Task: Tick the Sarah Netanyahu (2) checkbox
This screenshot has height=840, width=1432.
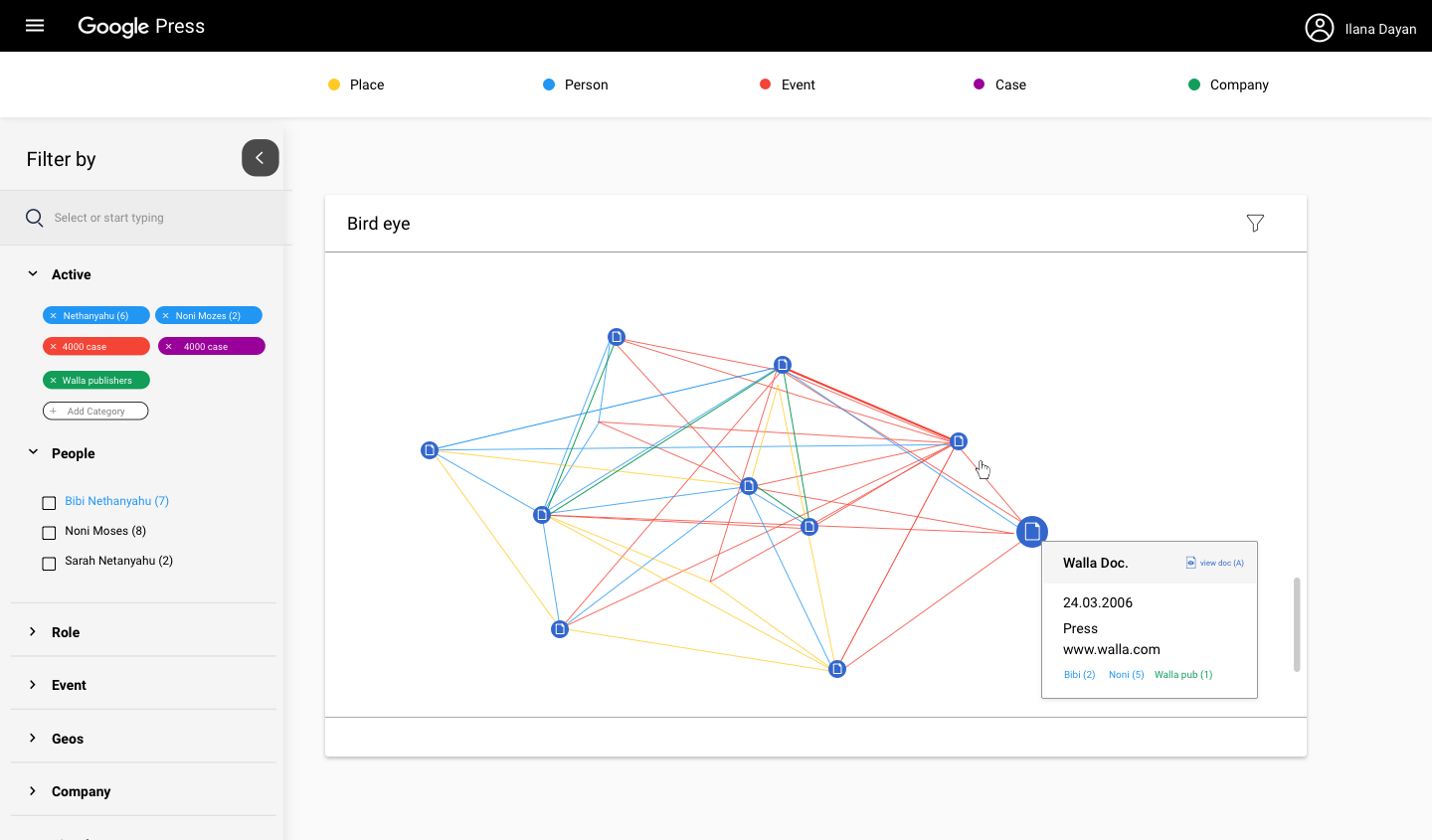Action: pyautogui.click(x=49, y=564)
